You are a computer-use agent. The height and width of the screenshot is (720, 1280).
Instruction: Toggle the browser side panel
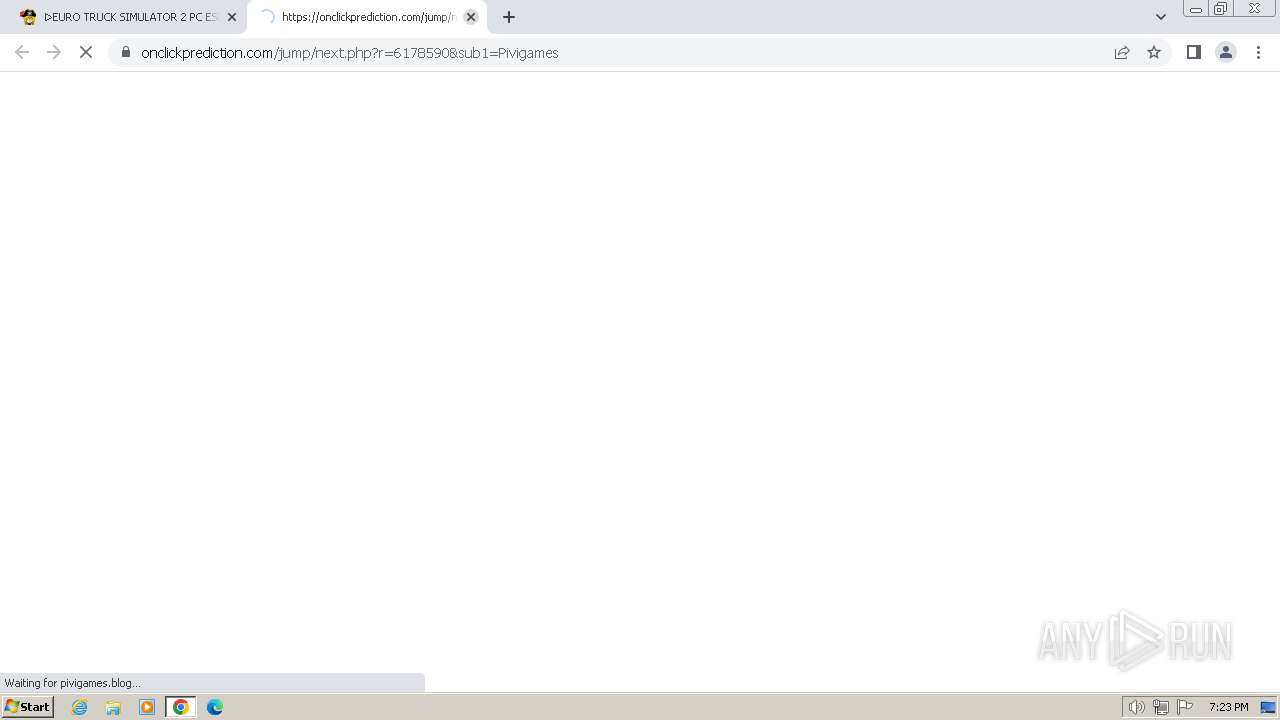coord(1194,52)
